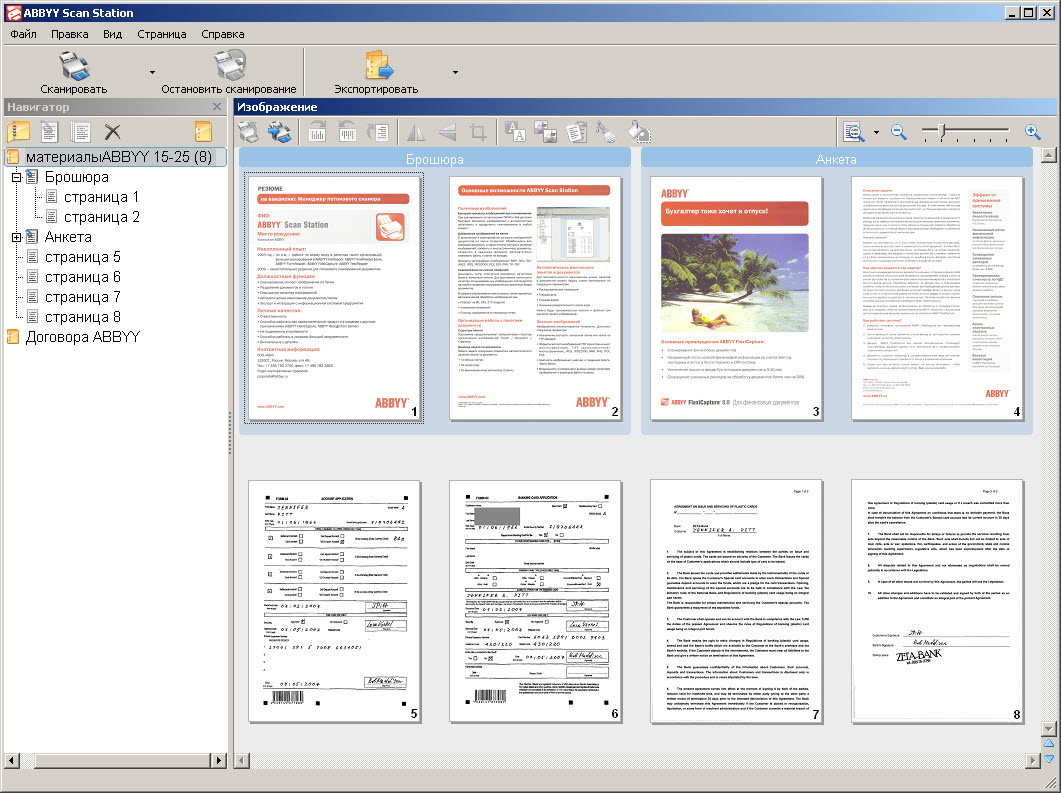Open the Правка menu
This screenshot has width=1061, height=793.
70,34
